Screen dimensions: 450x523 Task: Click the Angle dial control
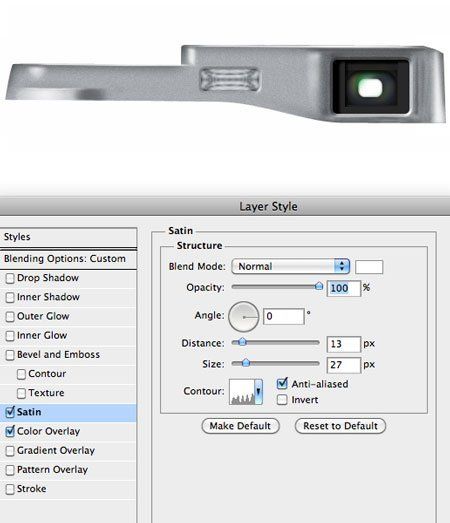click(x=244, y=317)
